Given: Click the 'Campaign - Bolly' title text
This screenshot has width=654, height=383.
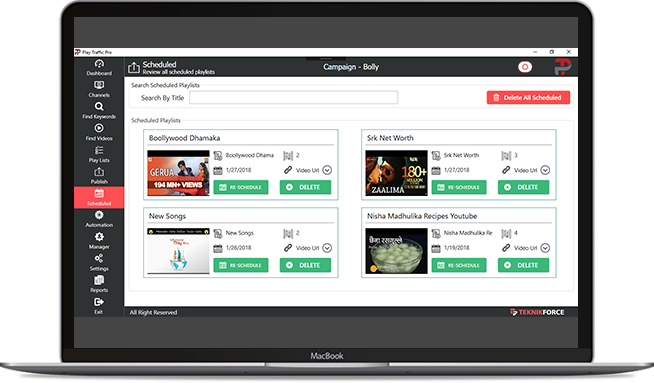Looking at the screenshot, I should [x=351, y=67].
